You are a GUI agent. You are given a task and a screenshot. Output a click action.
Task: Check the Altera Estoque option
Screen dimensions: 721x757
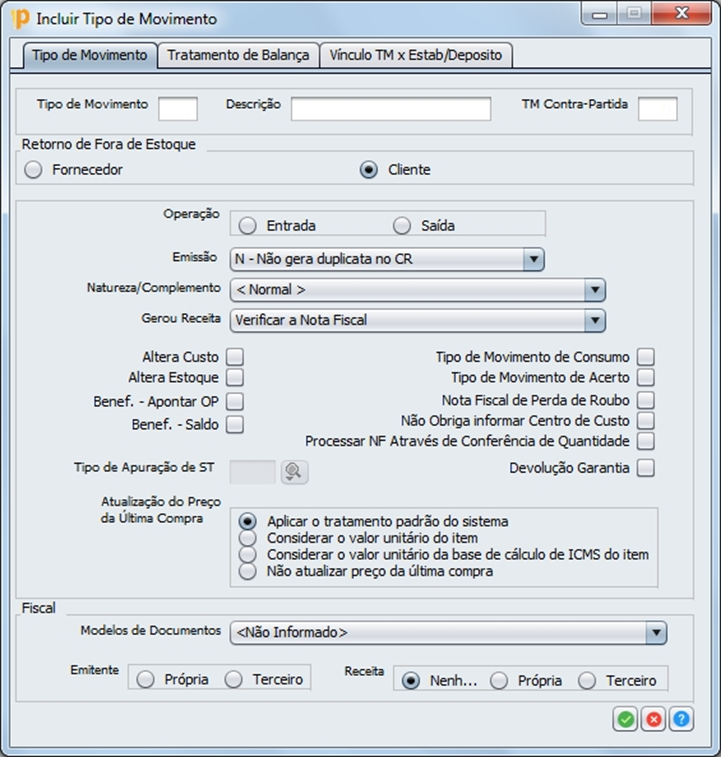coord(235,378)
